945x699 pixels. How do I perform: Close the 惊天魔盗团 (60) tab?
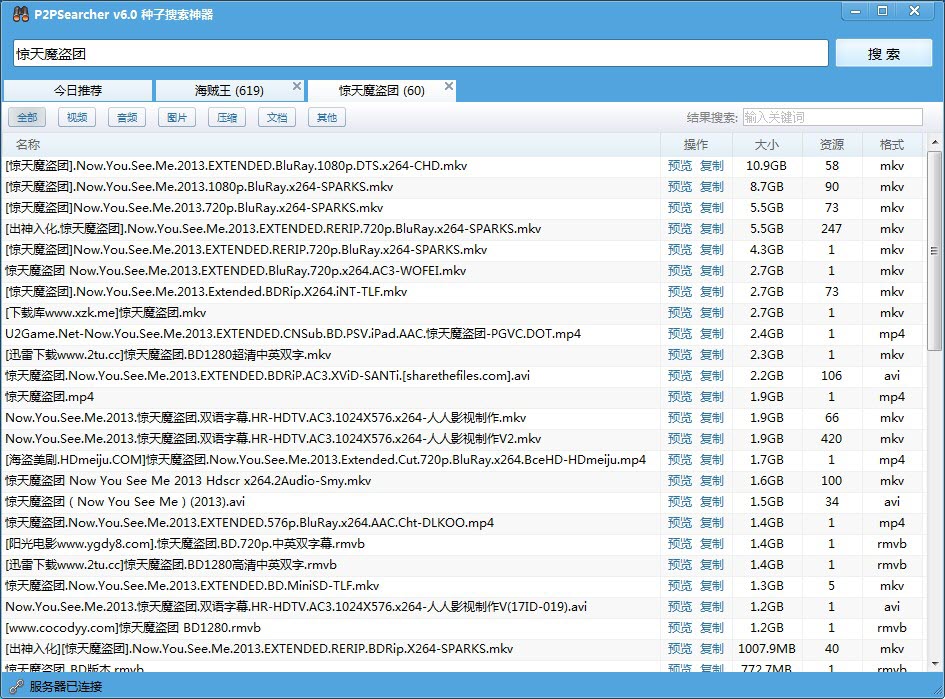(449, 85)
